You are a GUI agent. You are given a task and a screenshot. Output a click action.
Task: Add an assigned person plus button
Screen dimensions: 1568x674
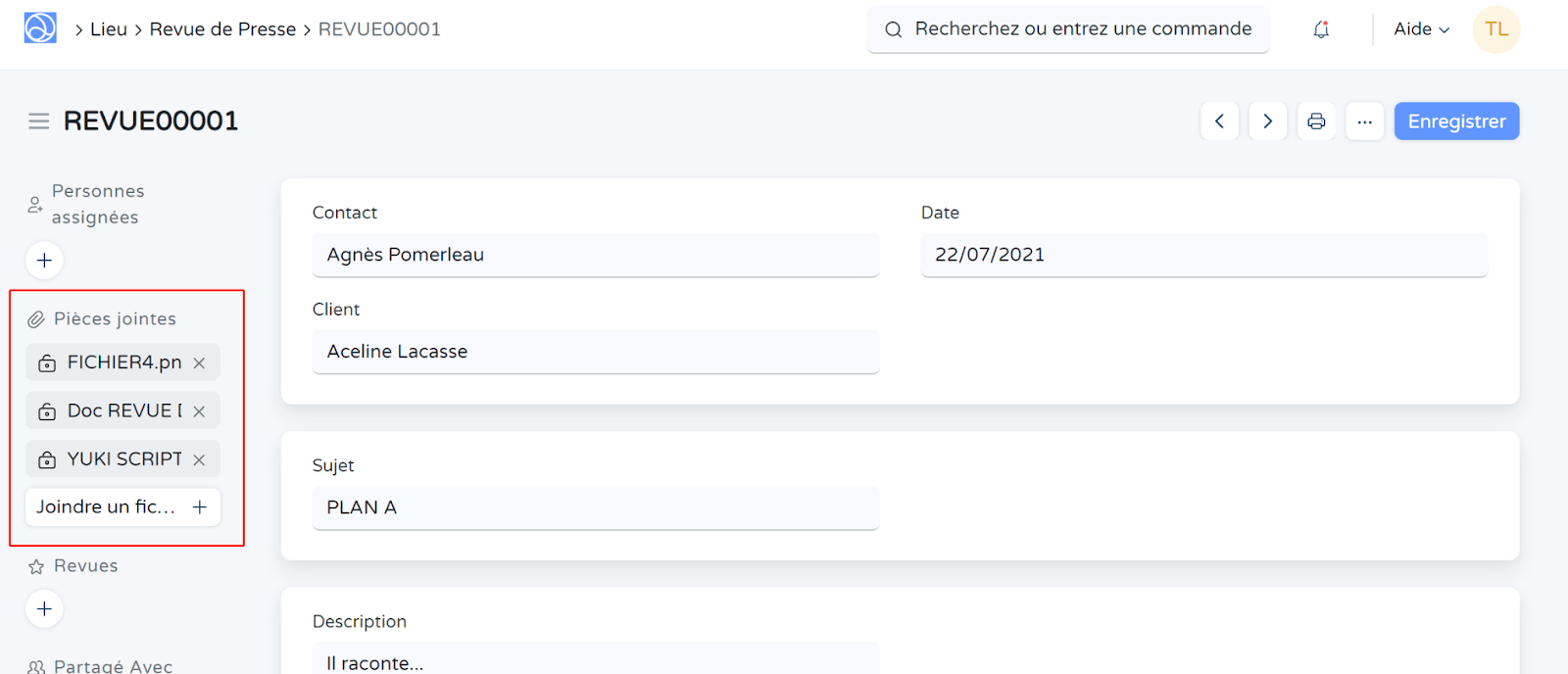44,261
